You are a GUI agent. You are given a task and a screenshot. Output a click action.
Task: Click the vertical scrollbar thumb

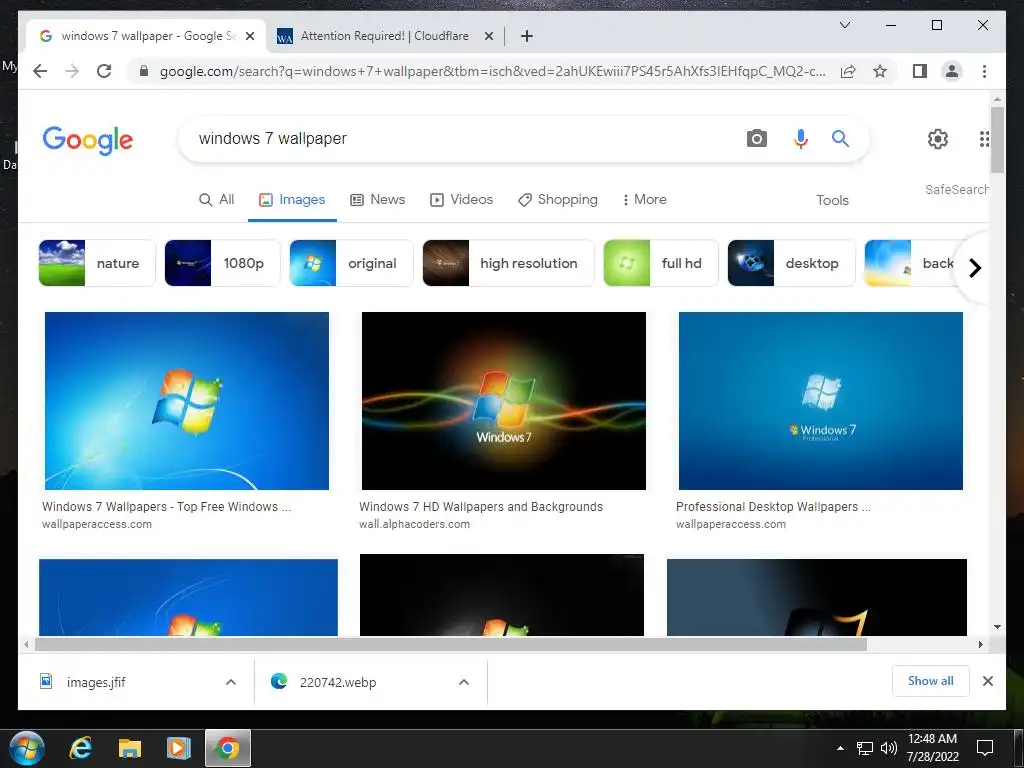pos(997,140)
